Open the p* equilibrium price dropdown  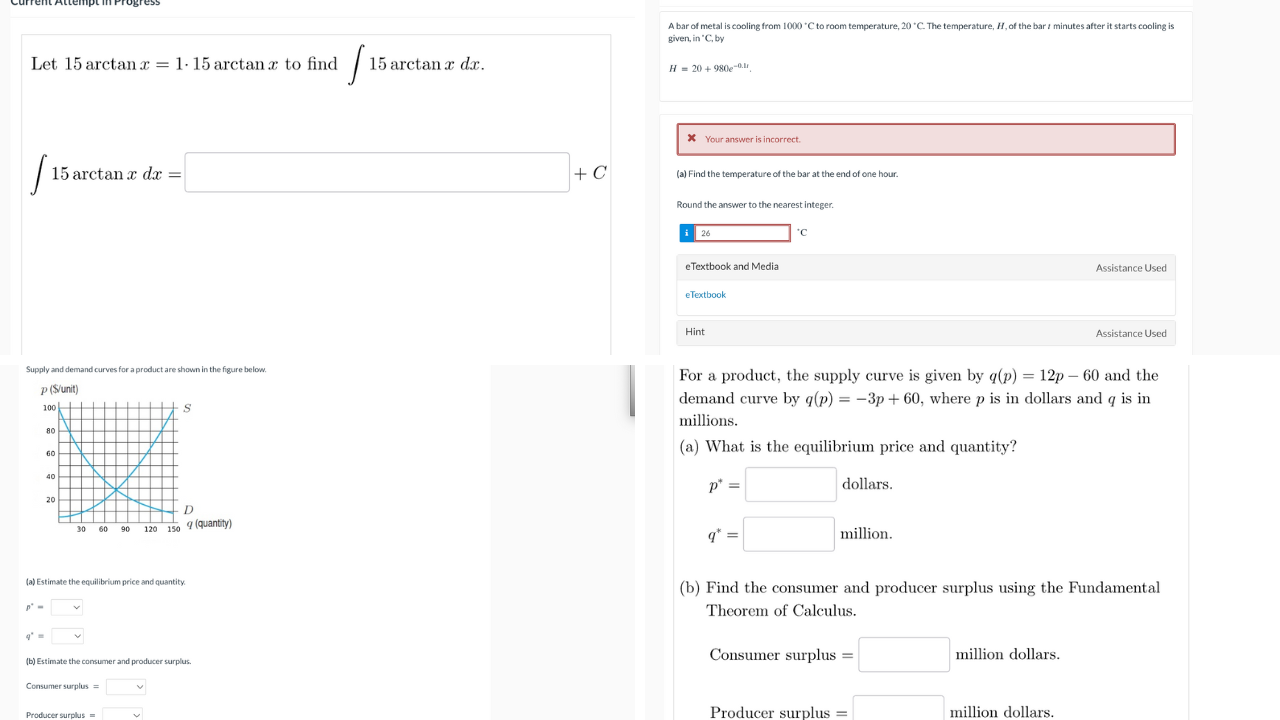pyautogui.click(x=66, y=606)
